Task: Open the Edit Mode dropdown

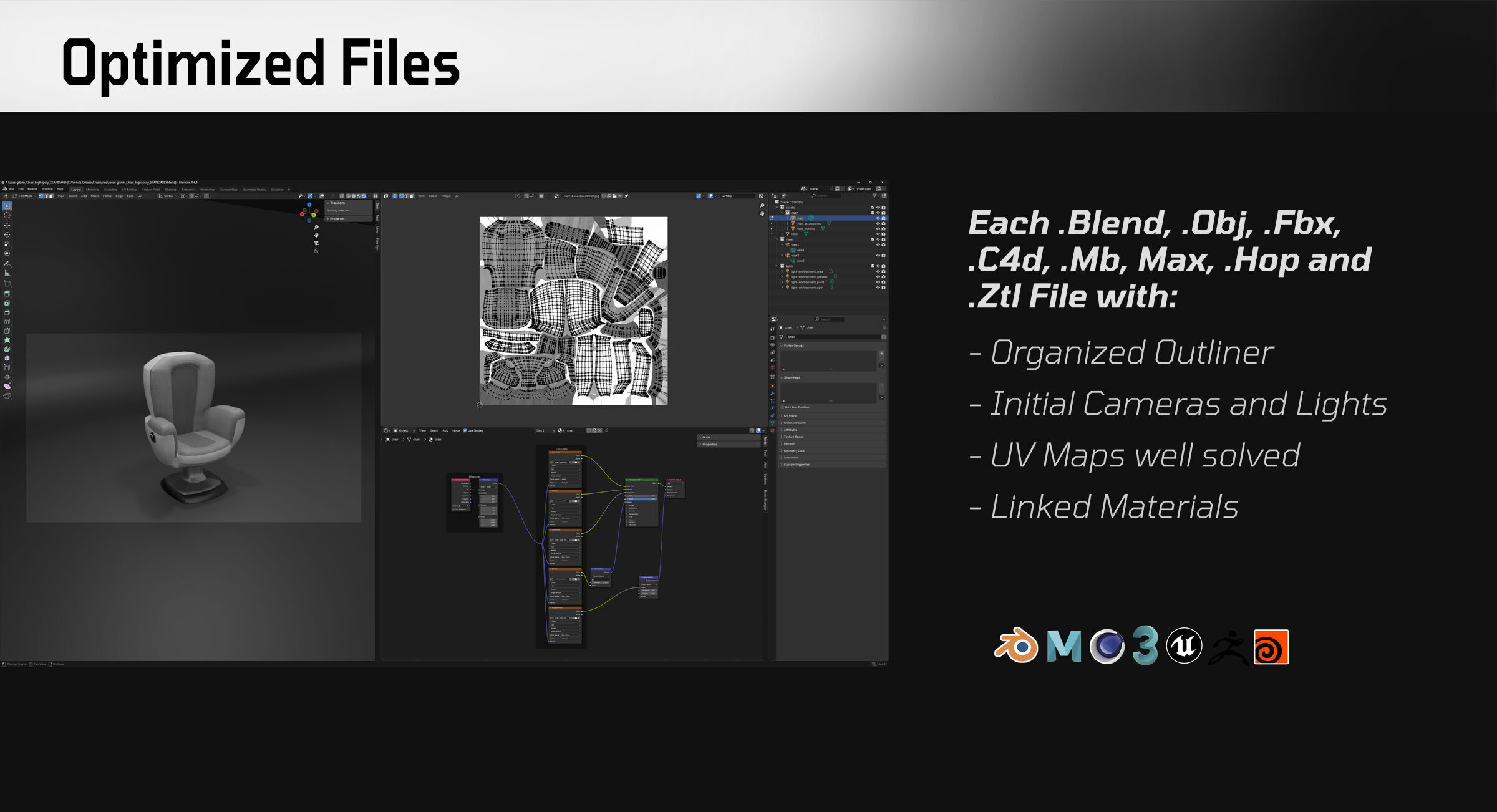Action: point(26,196)
